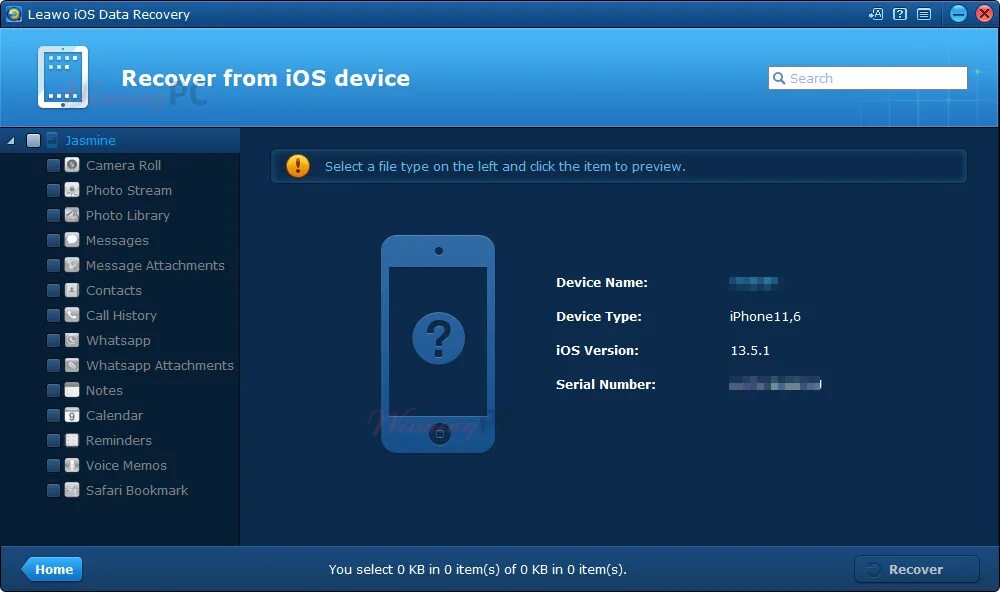Image resolution: width=1000 pixels, height=592 pixels.
Task: Open the Contacts label
Action: click(x=114, y=290)
